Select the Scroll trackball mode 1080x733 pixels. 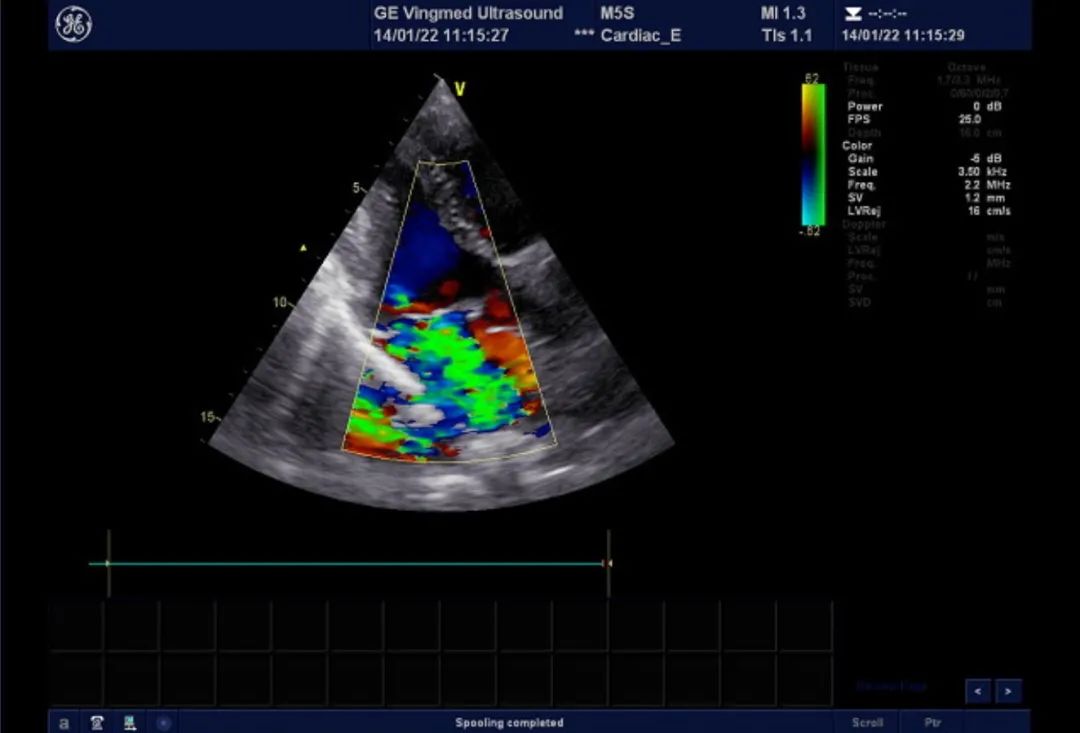pos(867,722)
